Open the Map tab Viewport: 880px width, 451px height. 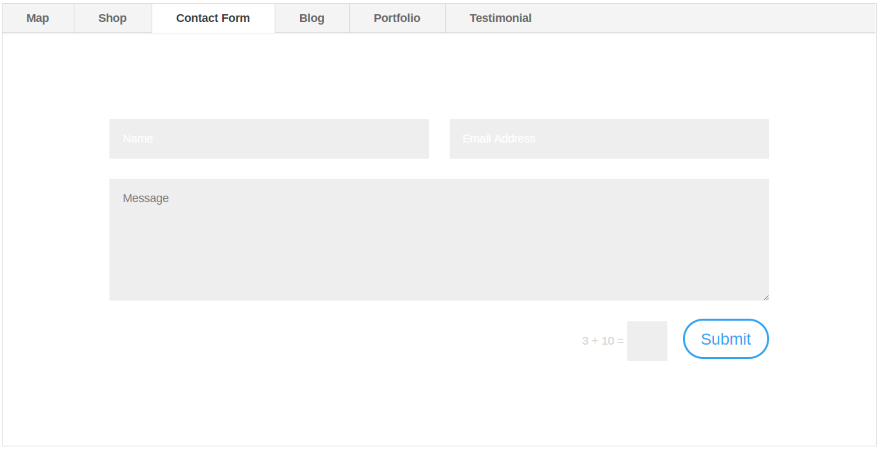[38, 18]
